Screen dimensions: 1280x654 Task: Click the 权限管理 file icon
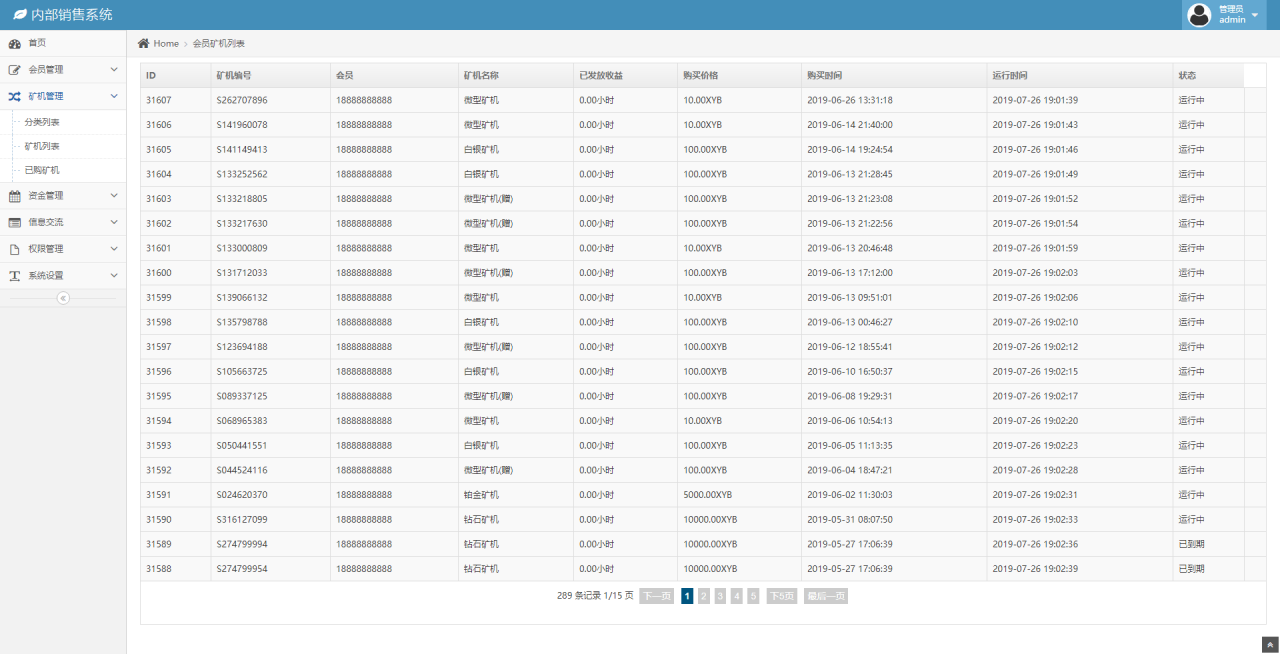pos(15,249)
